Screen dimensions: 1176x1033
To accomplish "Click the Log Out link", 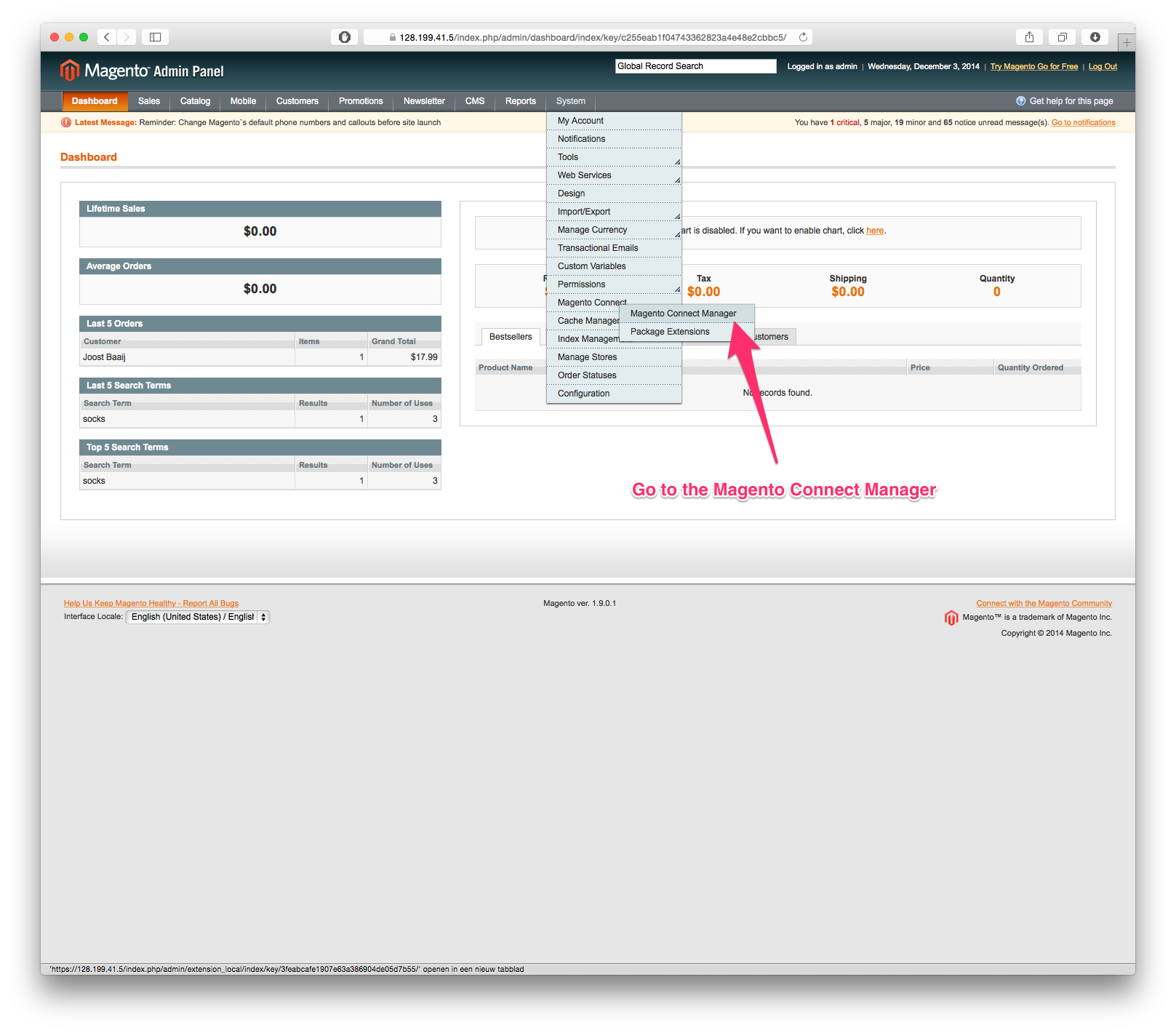I will 1103,66.
